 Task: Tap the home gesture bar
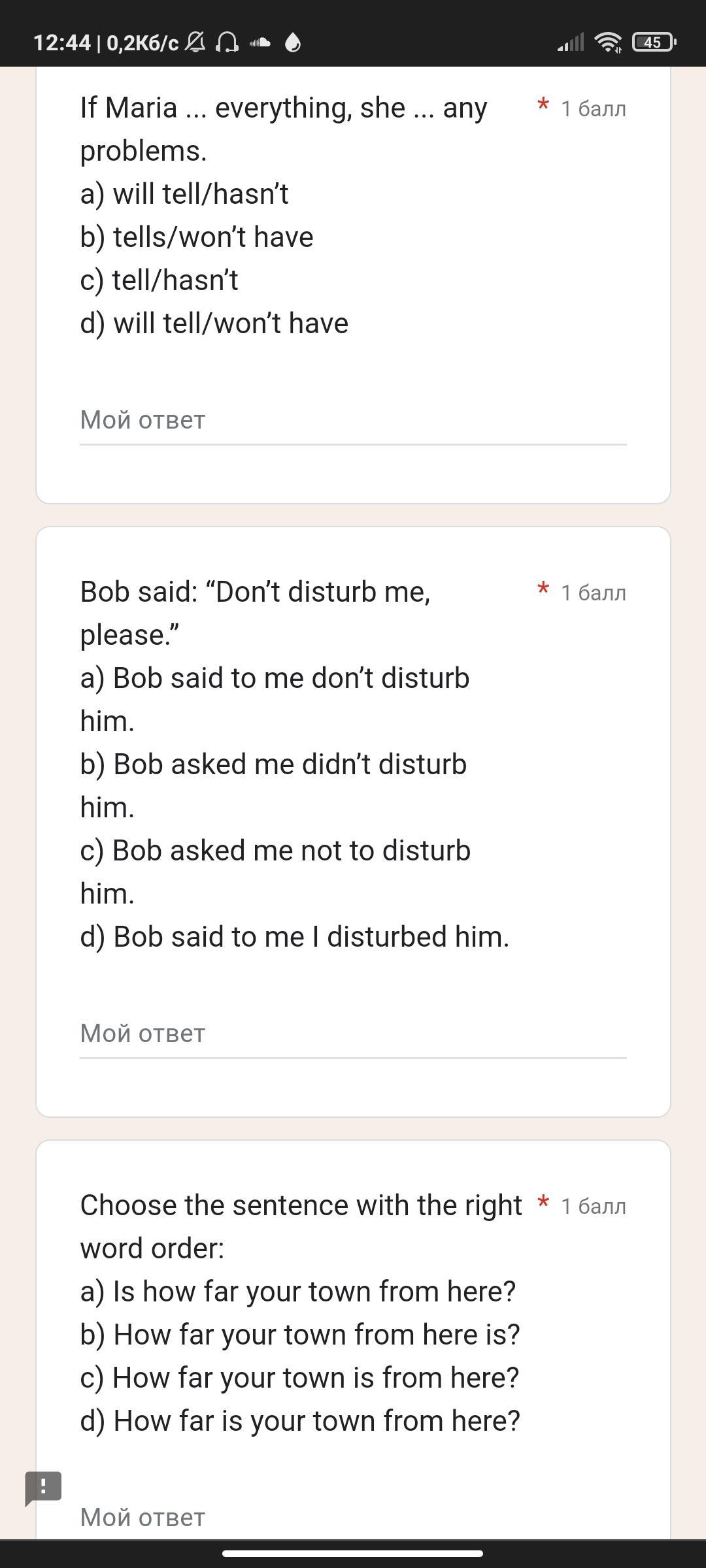tap(353, 1553)
